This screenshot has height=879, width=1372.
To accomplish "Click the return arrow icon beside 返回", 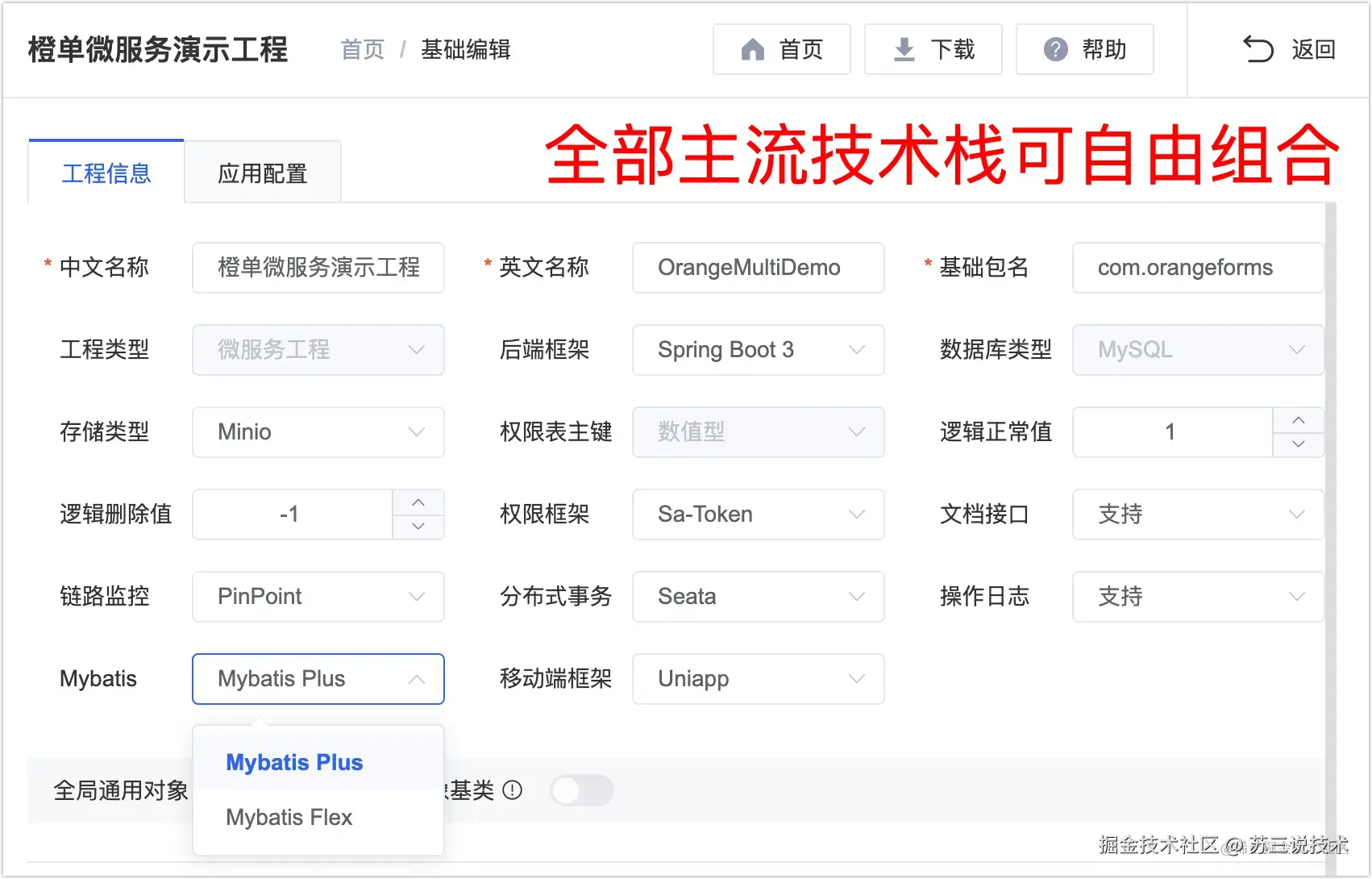I will point(1258,50).
